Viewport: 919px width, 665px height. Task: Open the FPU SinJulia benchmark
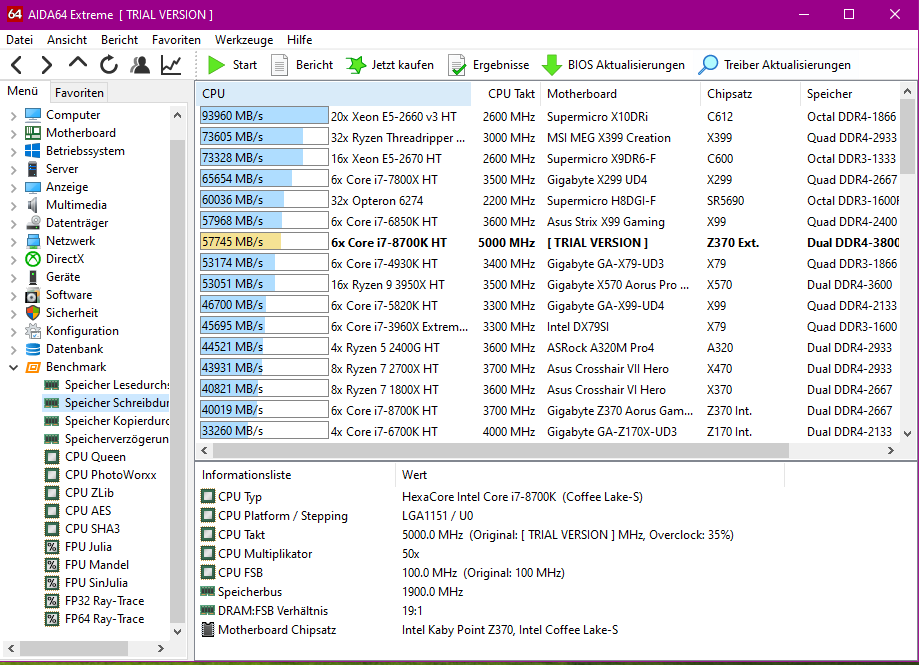pyautogui.click(x=86, y=583)
